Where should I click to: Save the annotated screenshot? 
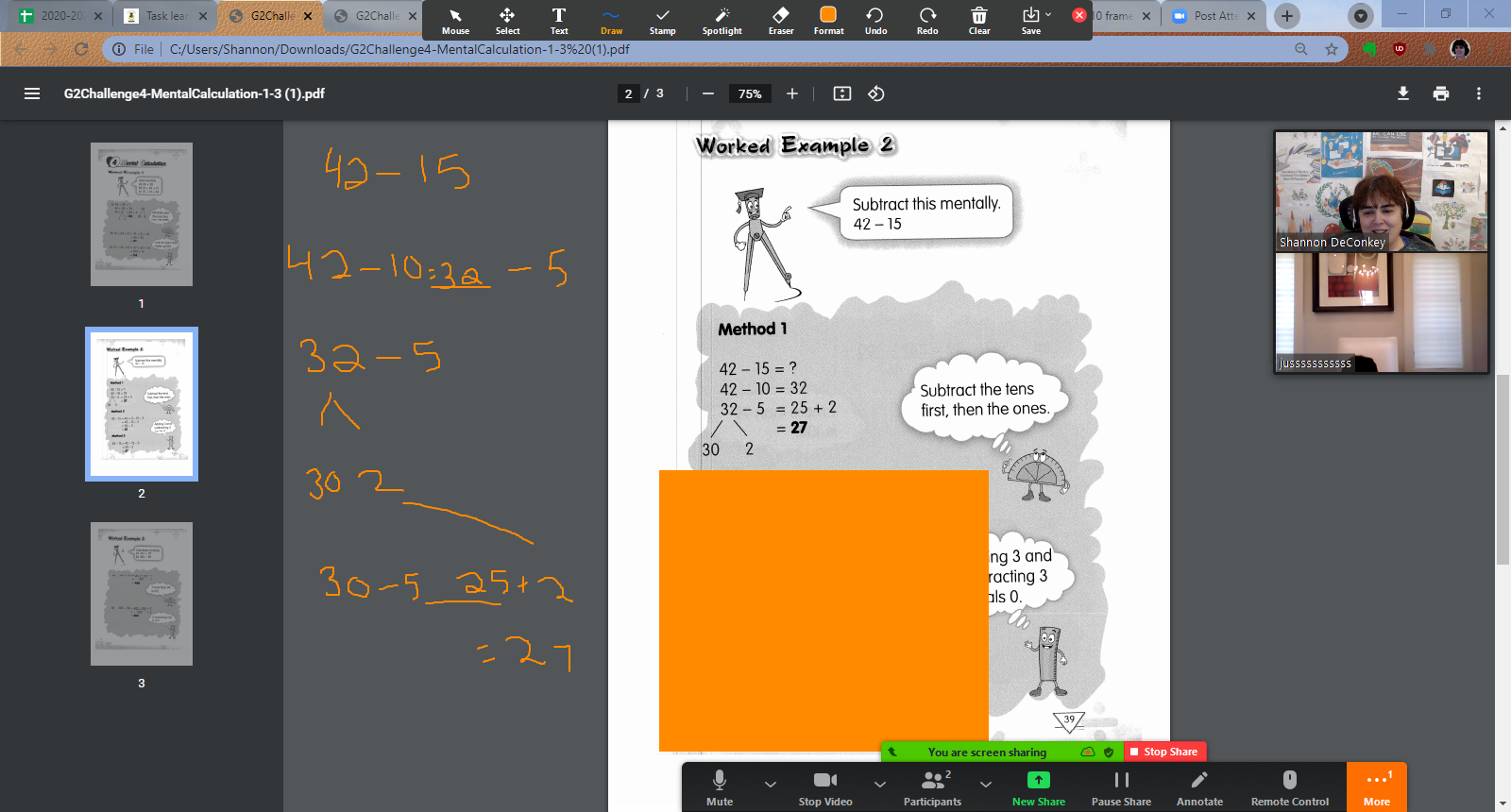coord(1030,21)
